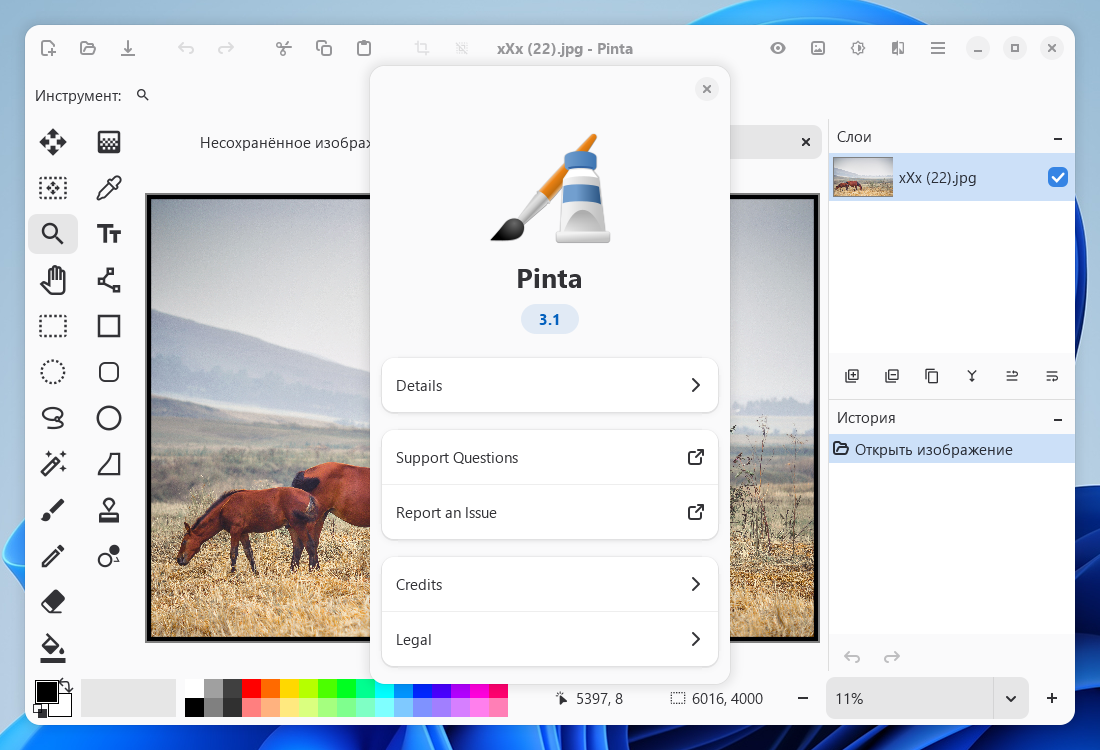This screenshot has height=750, width=1100.
Task: Collapse the Слои panel
Action: coord(1057,138)
